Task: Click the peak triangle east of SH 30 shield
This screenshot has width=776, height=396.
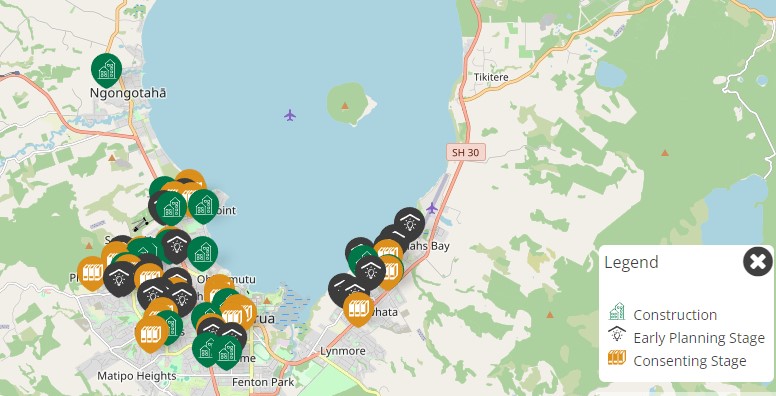Action: tap(665, 152)
